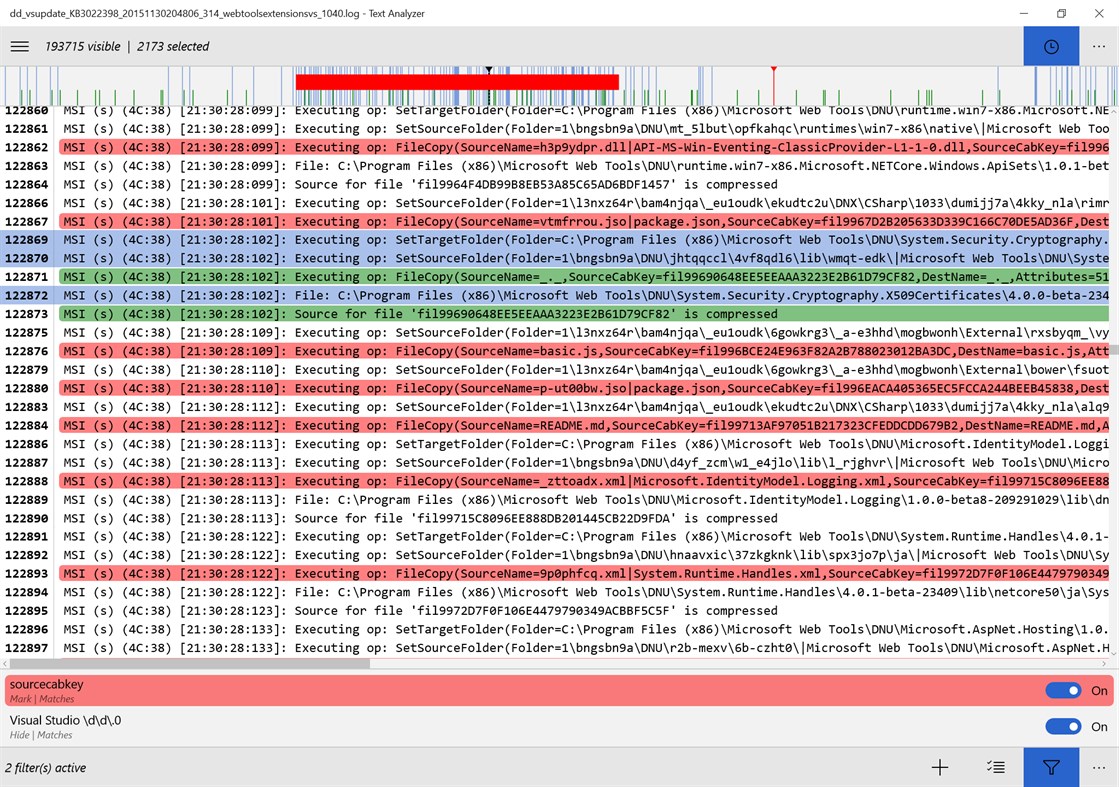Click the '2173 selected' counter text
This screenshot has width=1119, height=787.
point(173,46)
